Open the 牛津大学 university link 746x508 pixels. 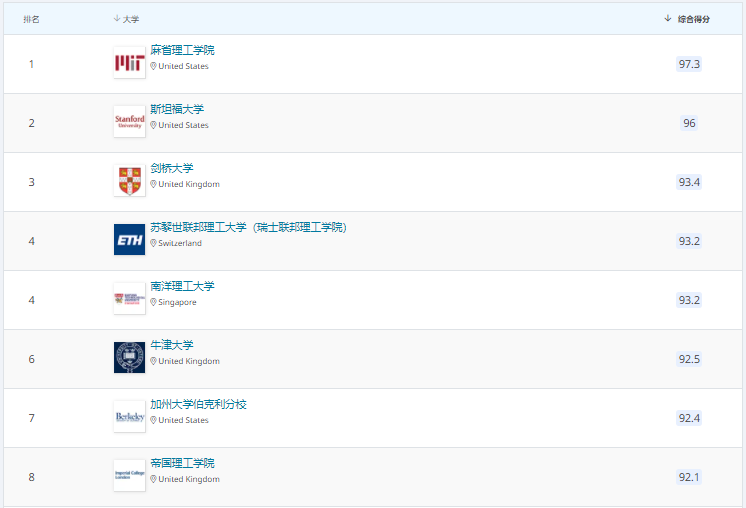click(172, 345)
